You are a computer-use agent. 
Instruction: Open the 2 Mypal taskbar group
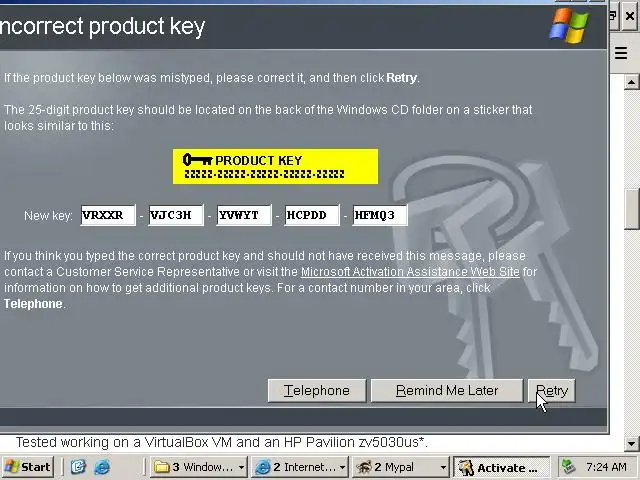[400, 467]
